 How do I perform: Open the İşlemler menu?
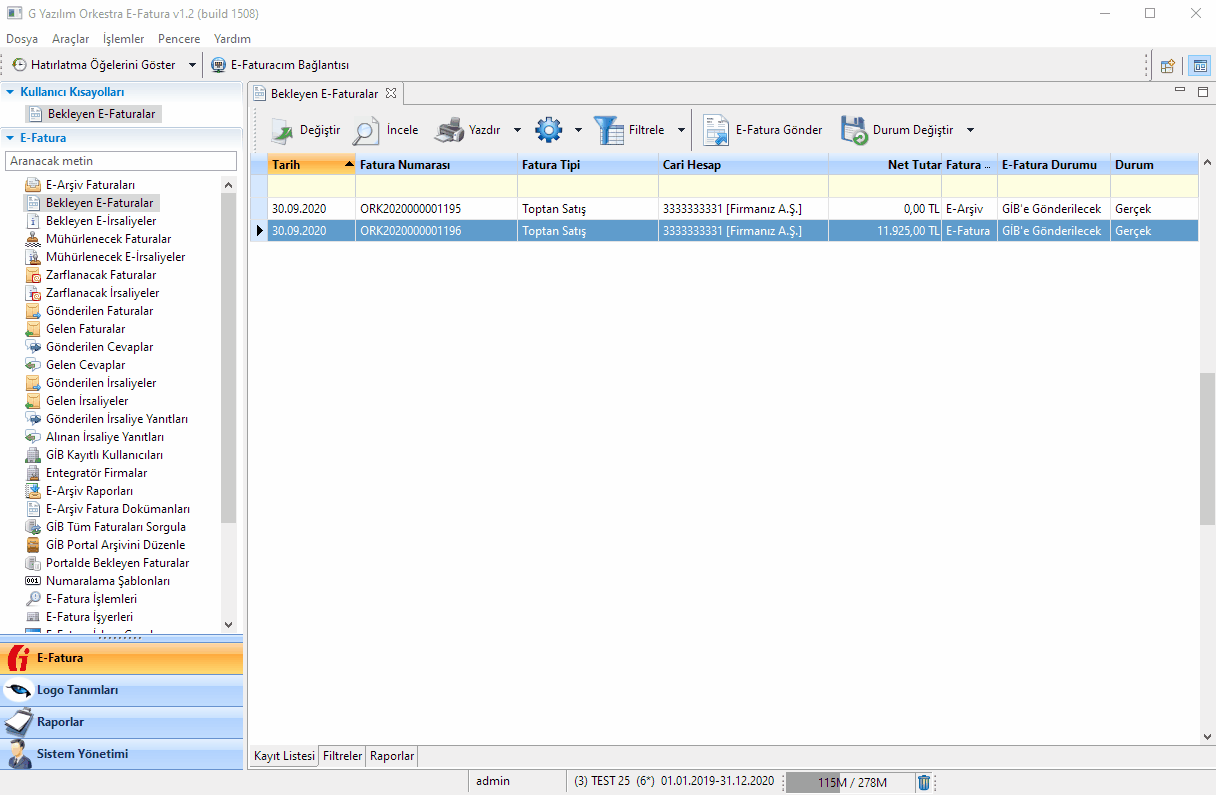tap(123, 39)
